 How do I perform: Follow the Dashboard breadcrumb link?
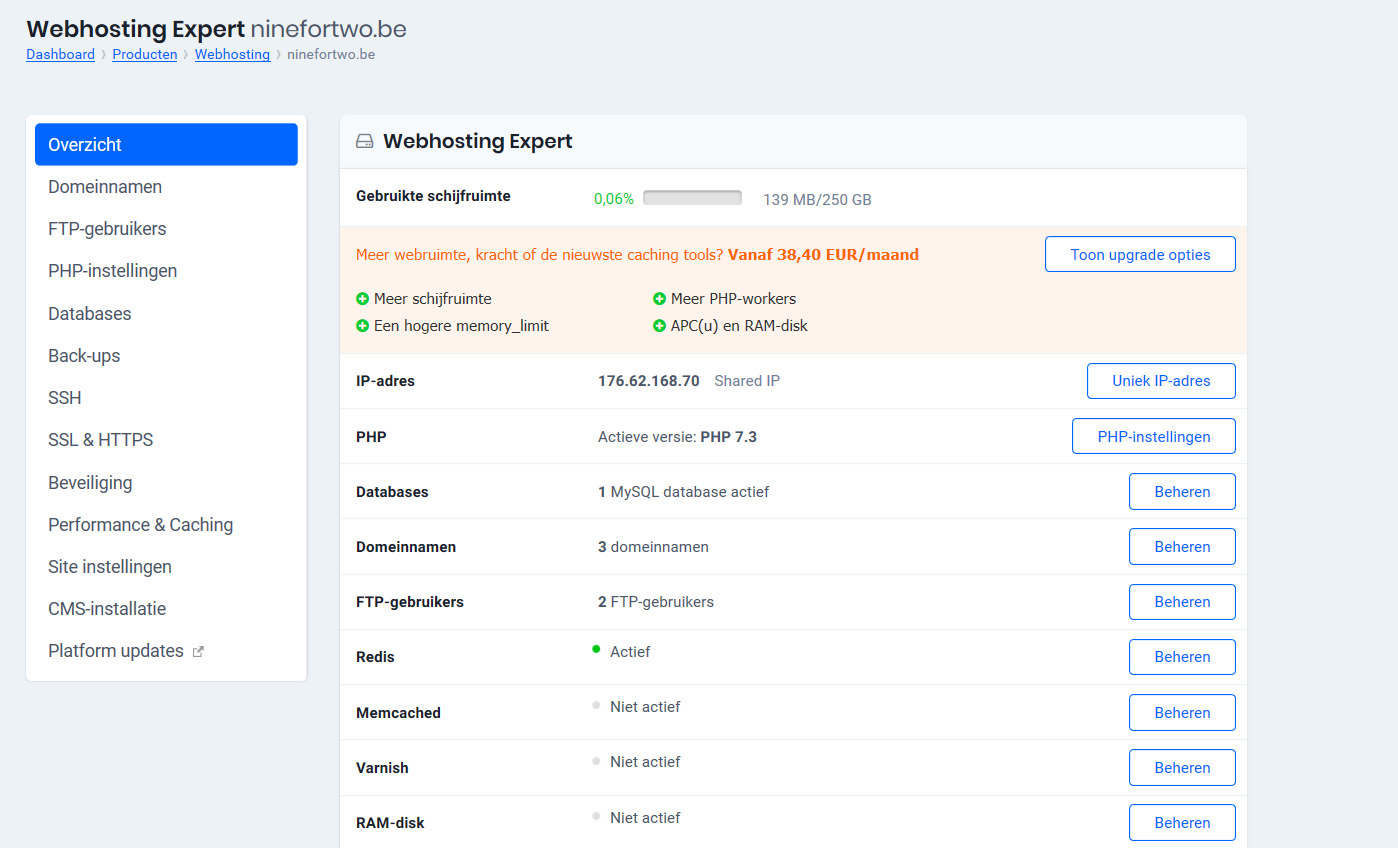coord(60,55)
